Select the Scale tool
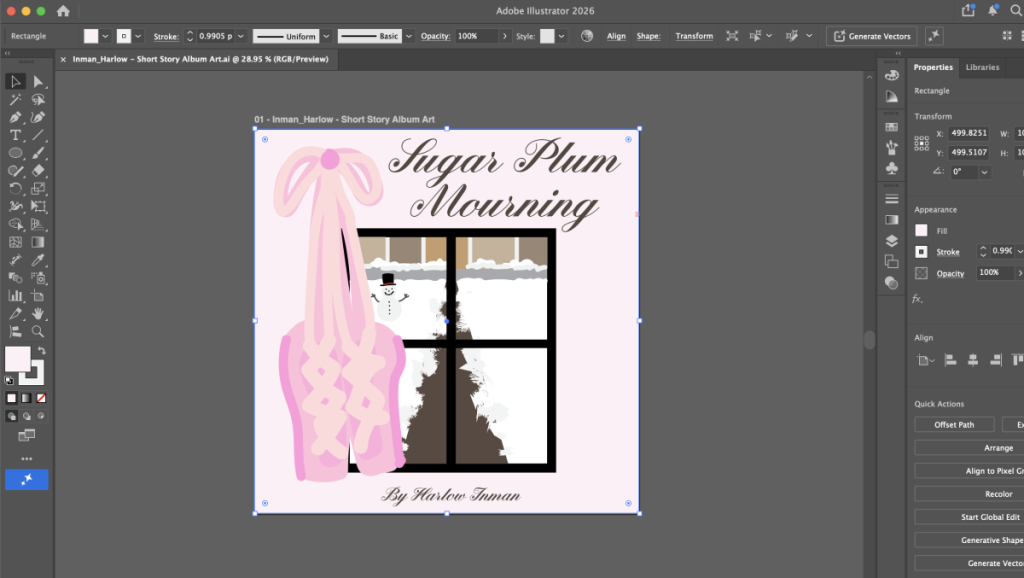Image resolution: width=1024 pixels, height=578 pixels. click(38, 189)
